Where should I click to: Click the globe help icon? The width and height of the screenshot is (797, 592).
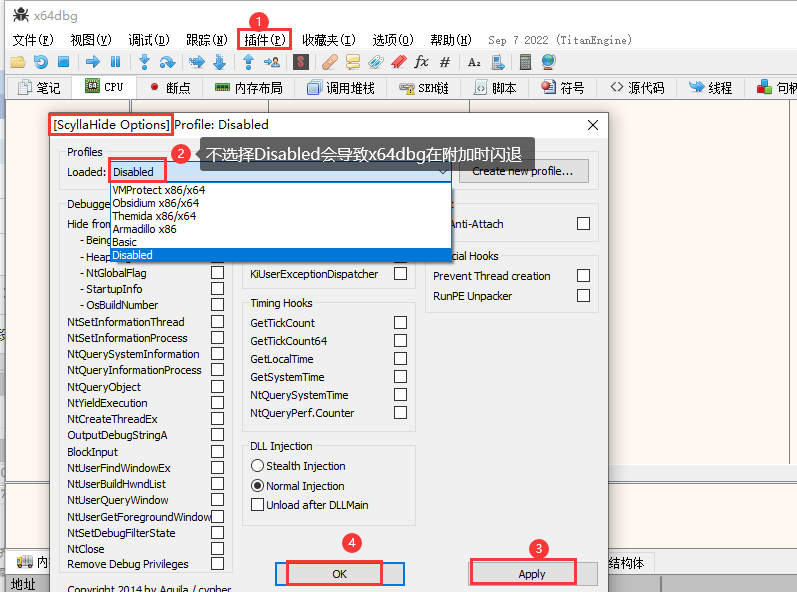pyautogui.click(x=548, y=62)
